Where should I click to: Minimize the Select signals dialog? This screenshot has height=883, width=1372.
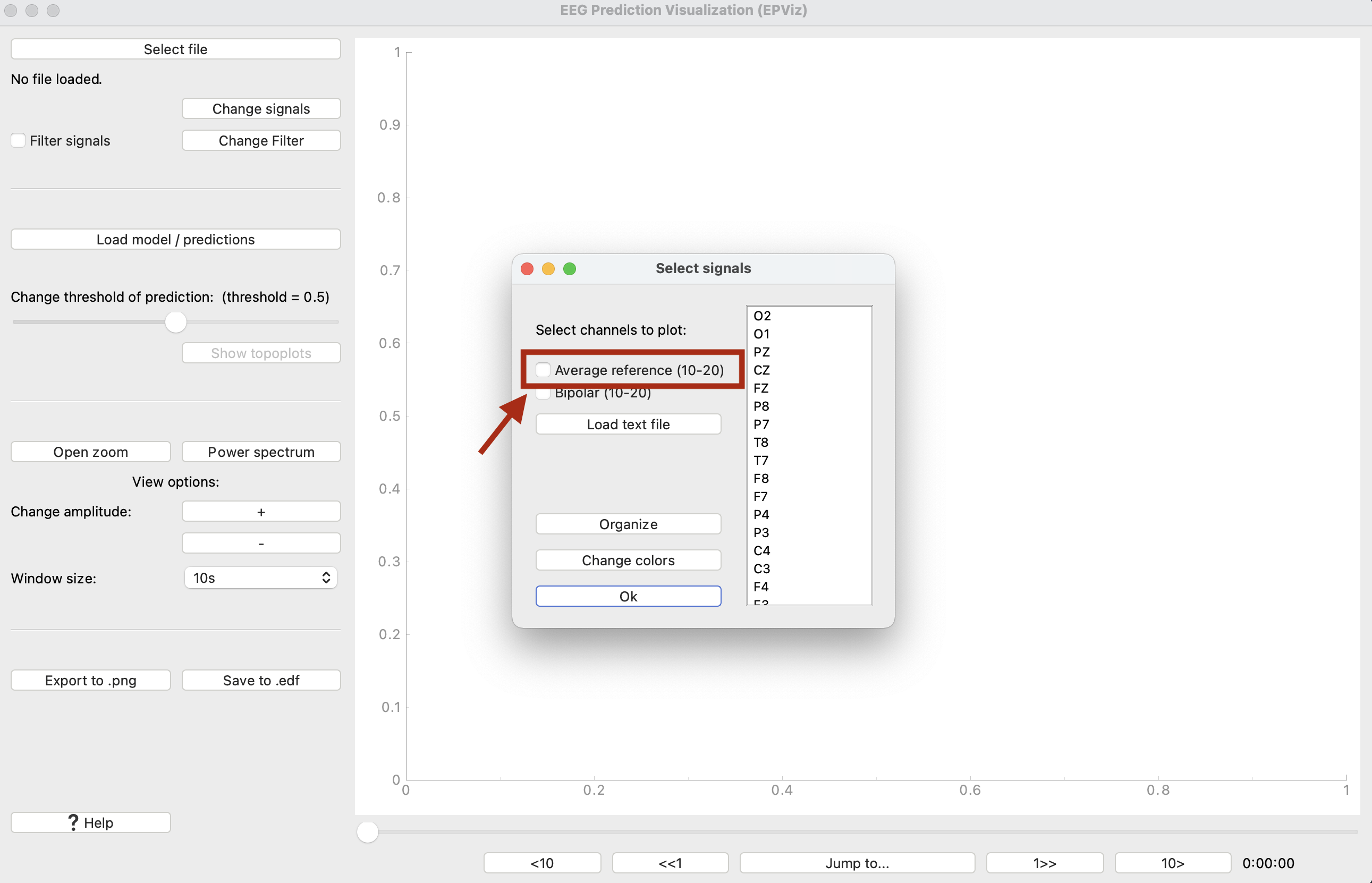pos(548,269)
